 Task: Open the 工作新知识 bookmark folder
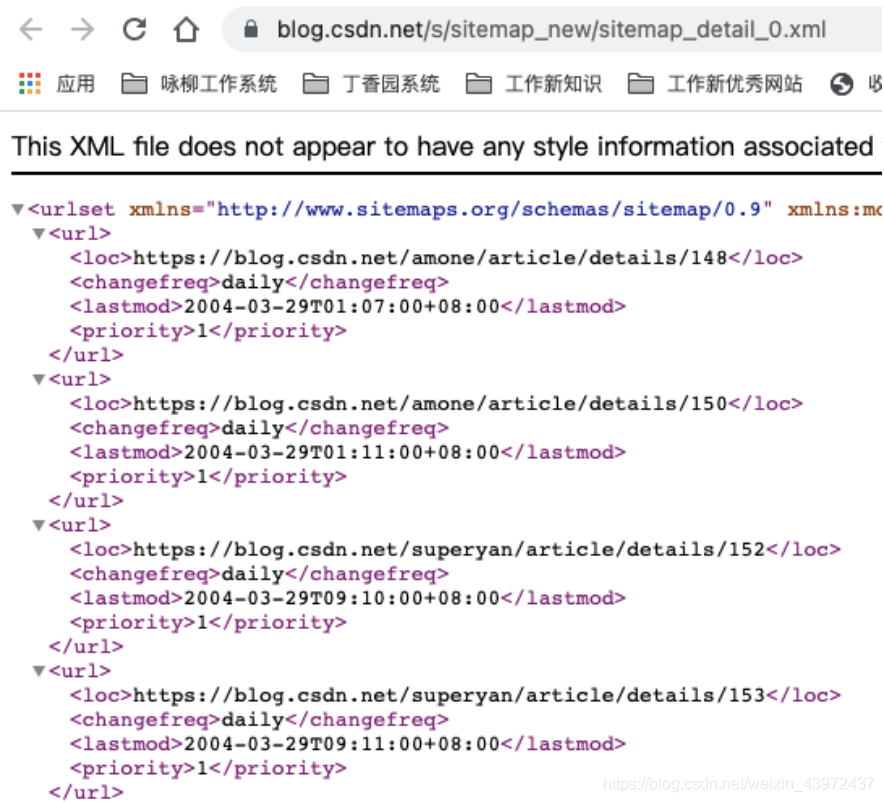[534, 83]
